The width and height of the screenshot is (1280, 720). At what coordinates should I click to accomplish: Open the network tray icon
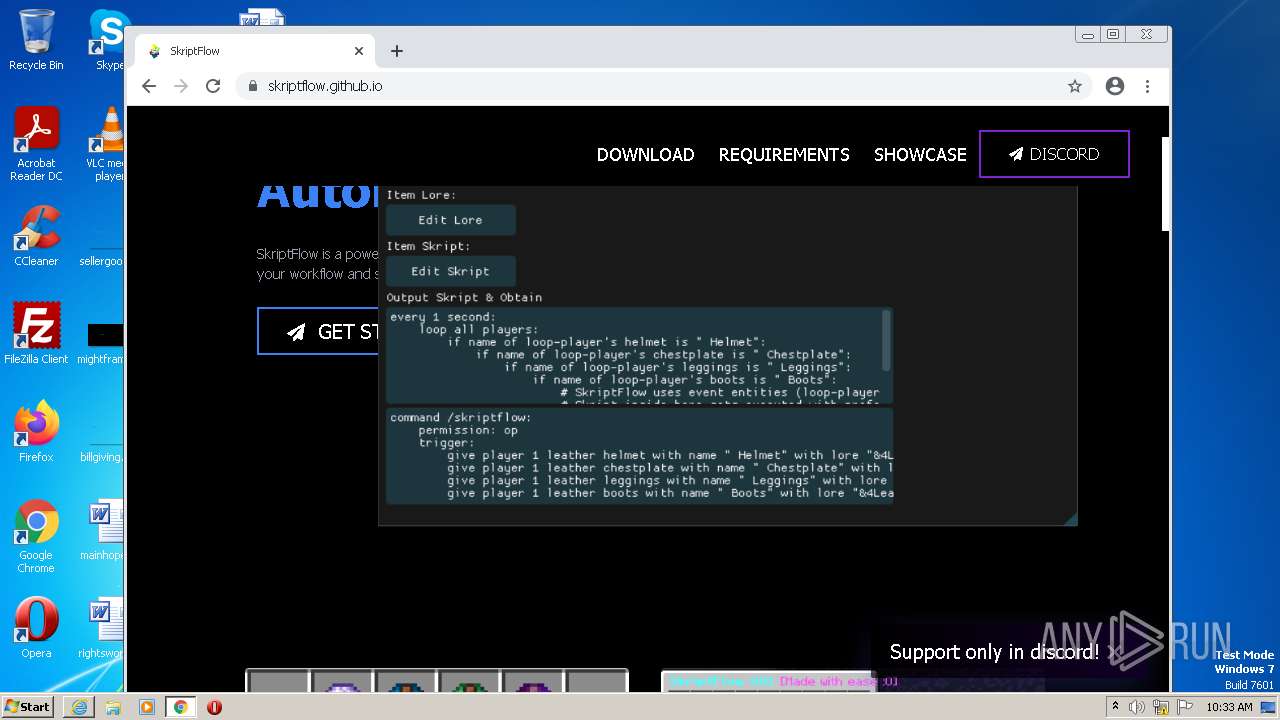(x=1159, y=707)
